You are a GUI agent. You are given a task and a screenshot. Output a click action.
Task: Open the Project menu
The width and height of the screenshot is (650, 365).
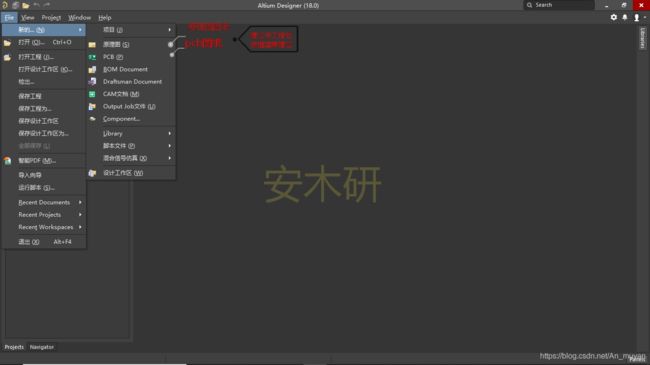pyautogui.click(x=51, y=17)
